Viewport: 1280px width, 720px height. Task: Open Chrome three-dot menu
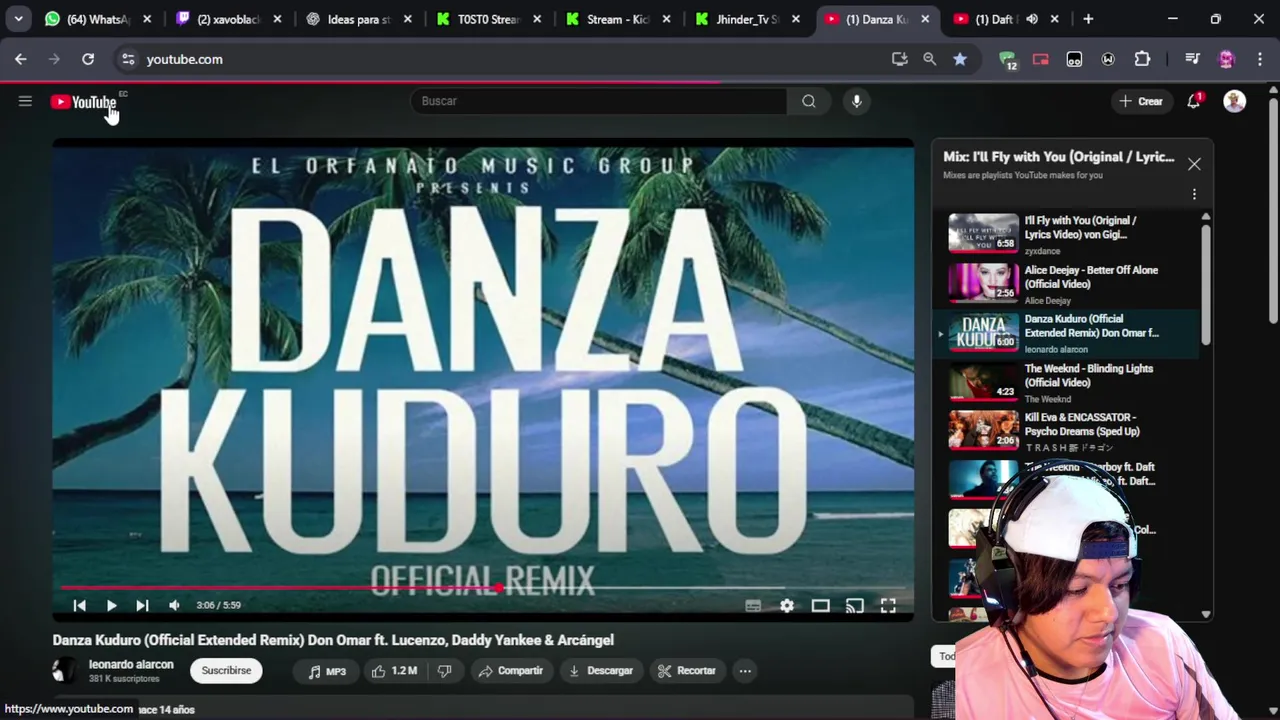pos(1258,59)
